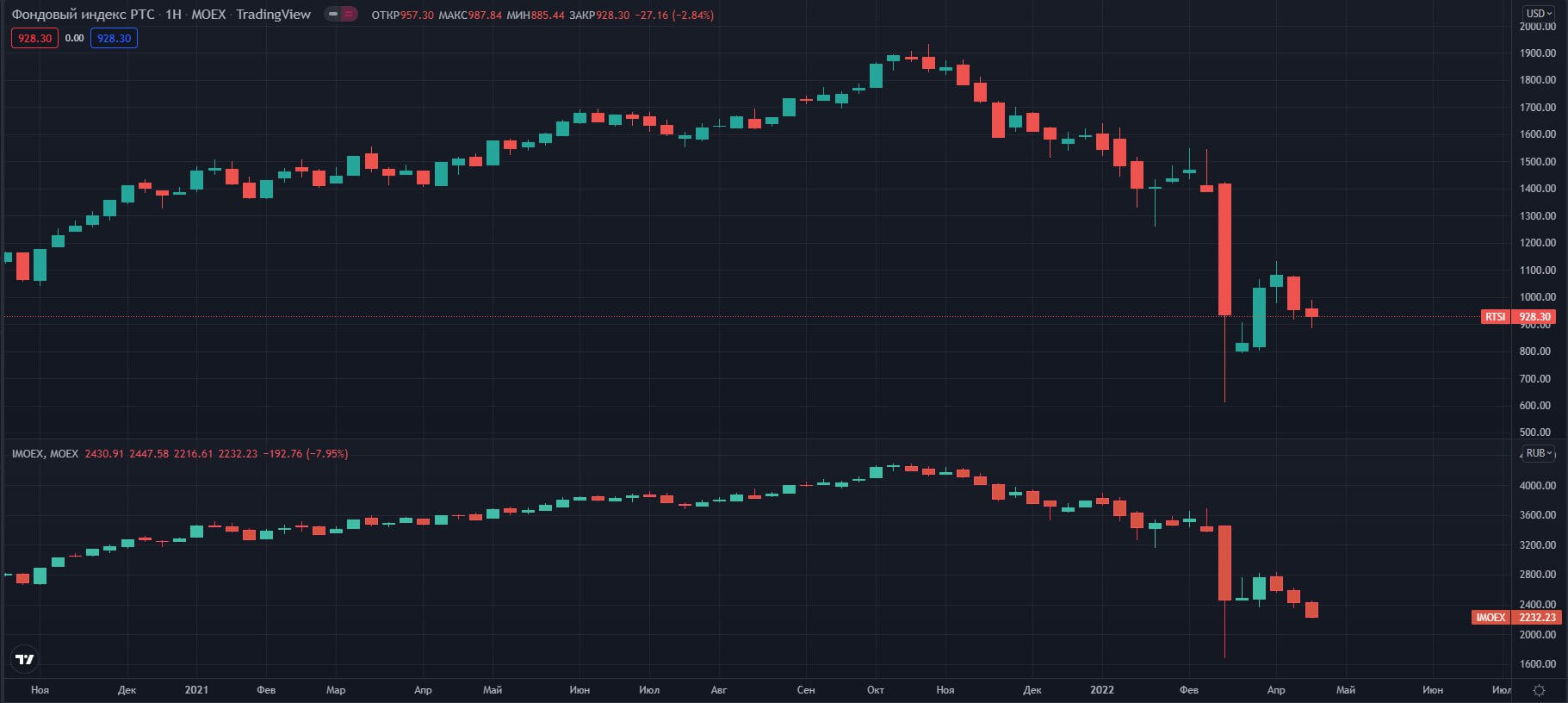Click the 2232.23 price axis label

[1537, 617]
